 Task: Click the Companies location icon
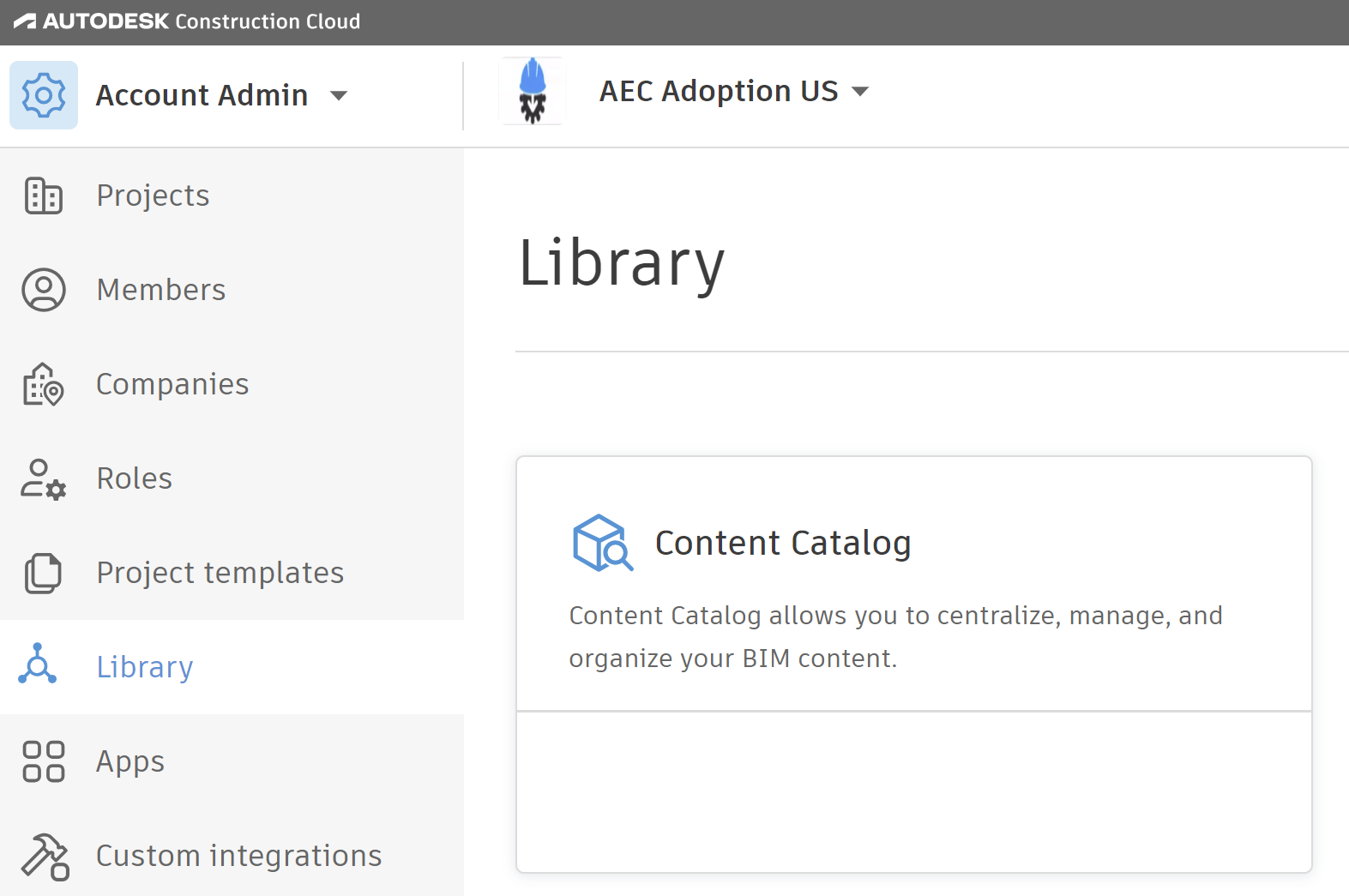pyautogui.click(x=43, y=384)
